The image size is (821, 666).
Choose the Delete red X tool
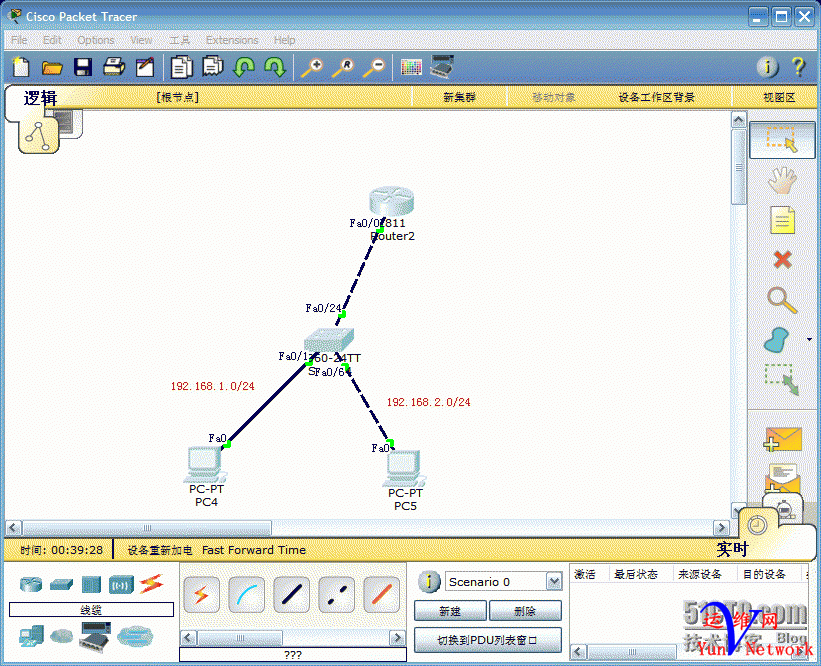(782, 259)
